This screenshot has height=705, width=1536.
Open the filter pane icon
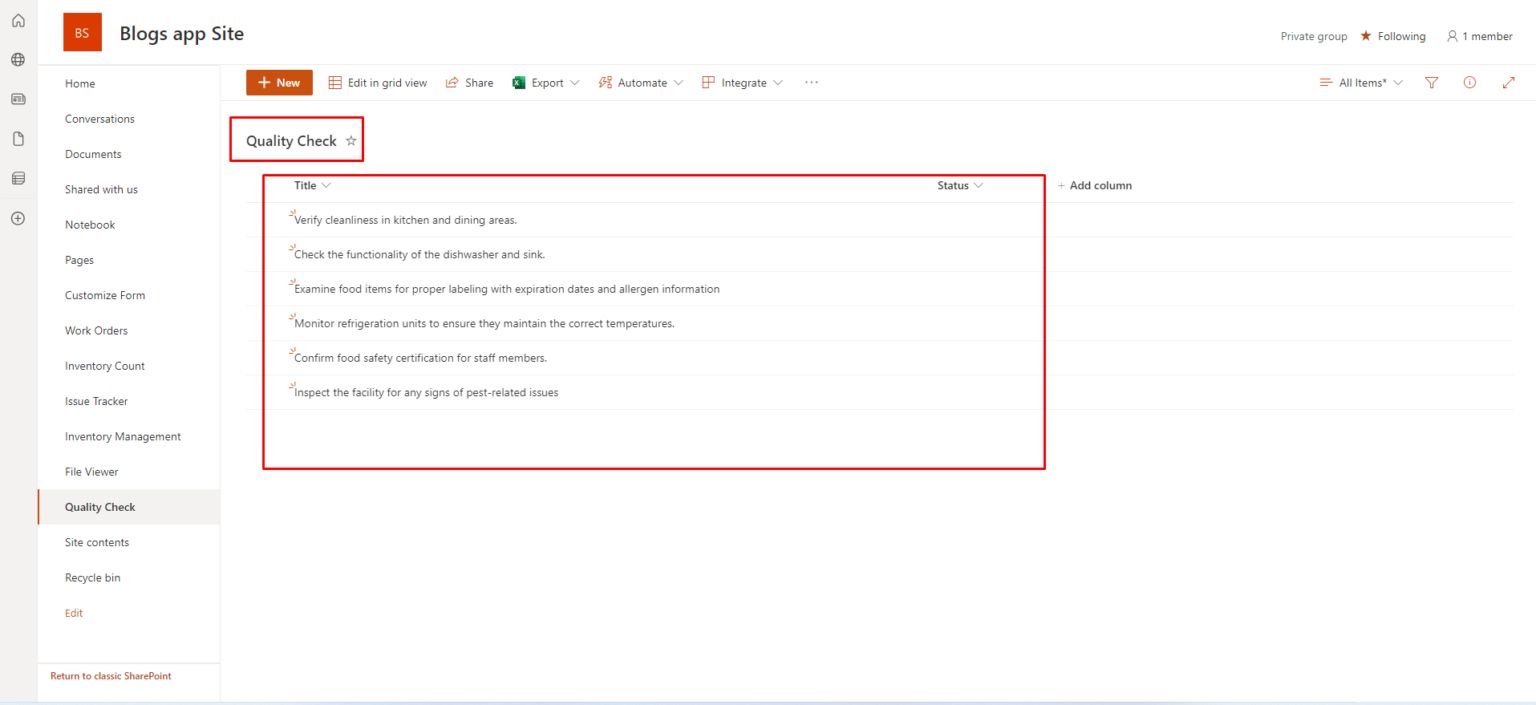[1431, 82]
